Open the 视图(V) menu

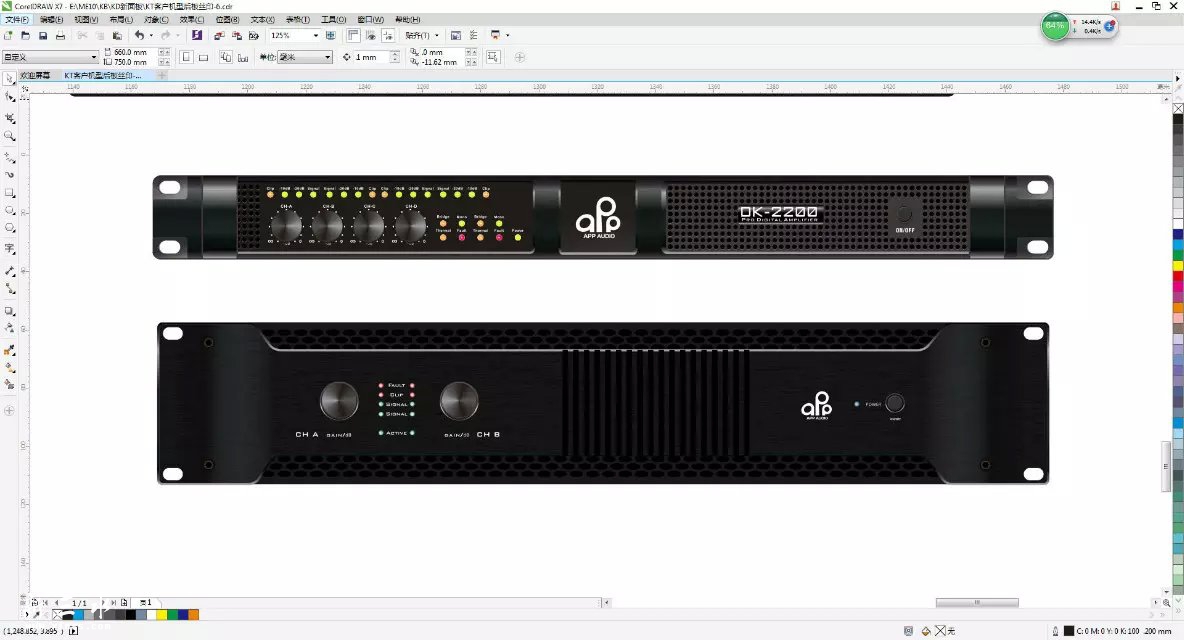86,20
